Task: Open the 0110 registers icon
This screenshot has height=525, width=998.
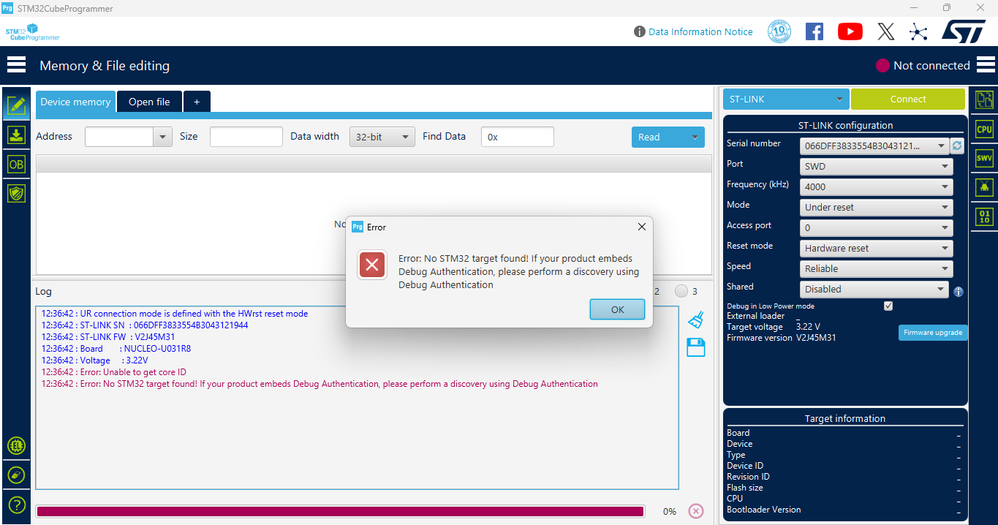Action: pos(984,217)
